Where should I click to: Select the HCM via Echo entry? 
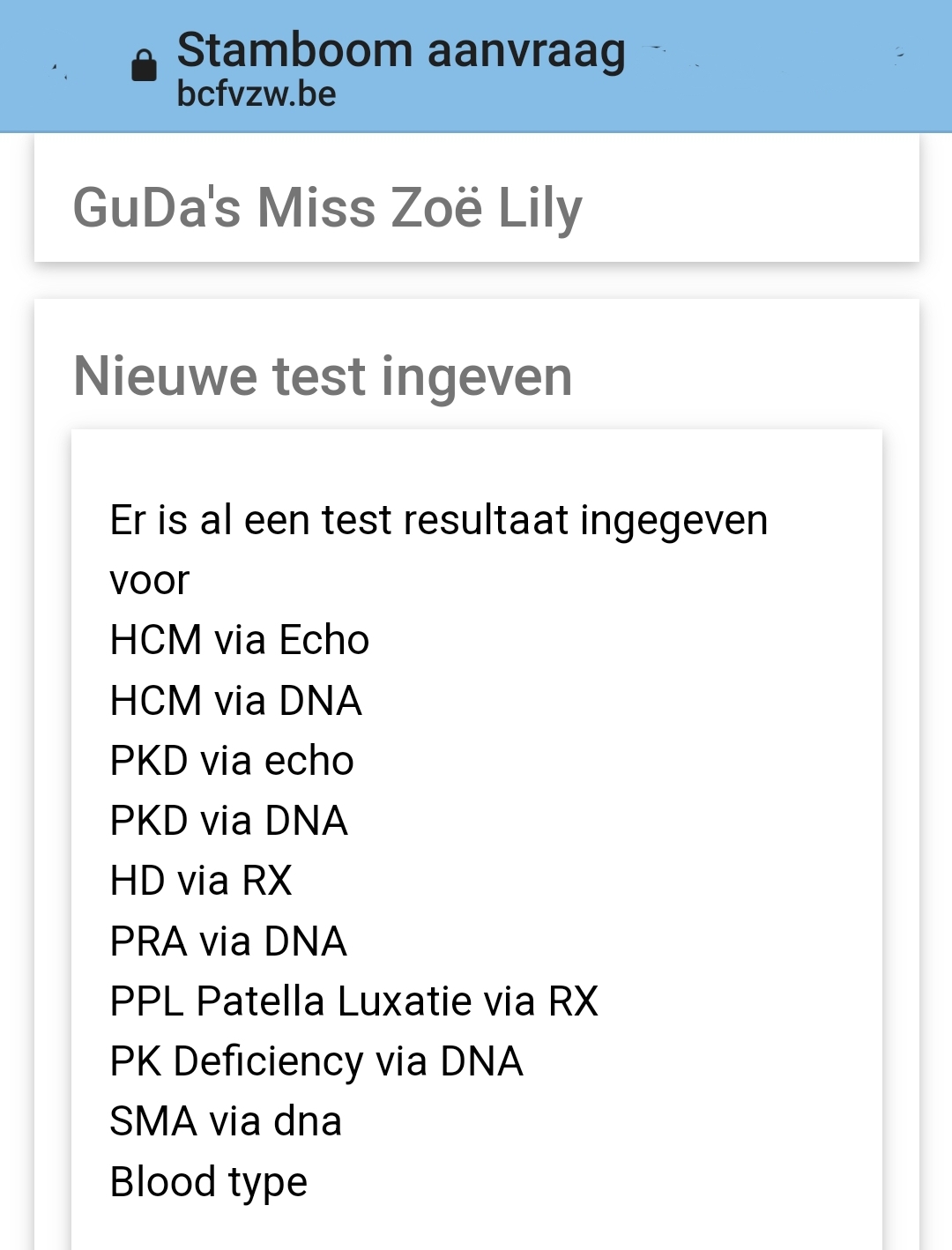click(239, 640)
